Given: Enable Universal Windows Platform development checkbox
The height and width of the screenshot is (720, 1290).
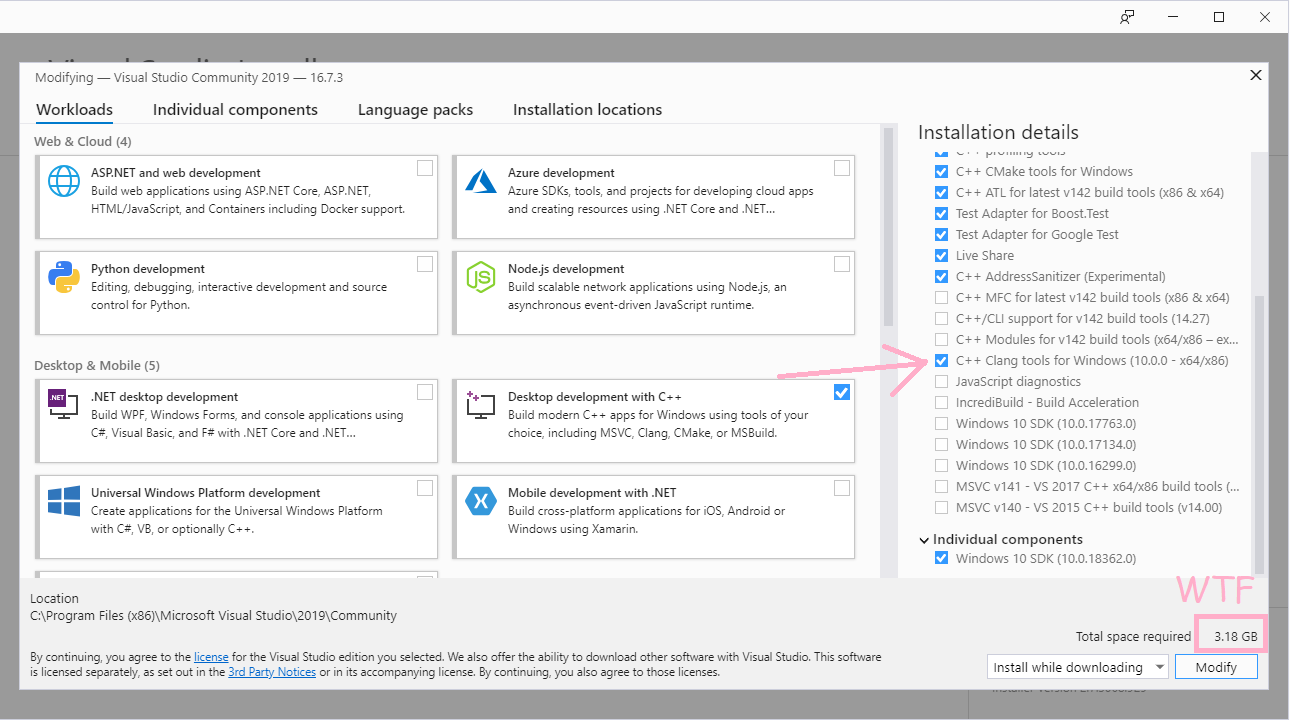Looking at the screenshot, I should tap(425, 488).
